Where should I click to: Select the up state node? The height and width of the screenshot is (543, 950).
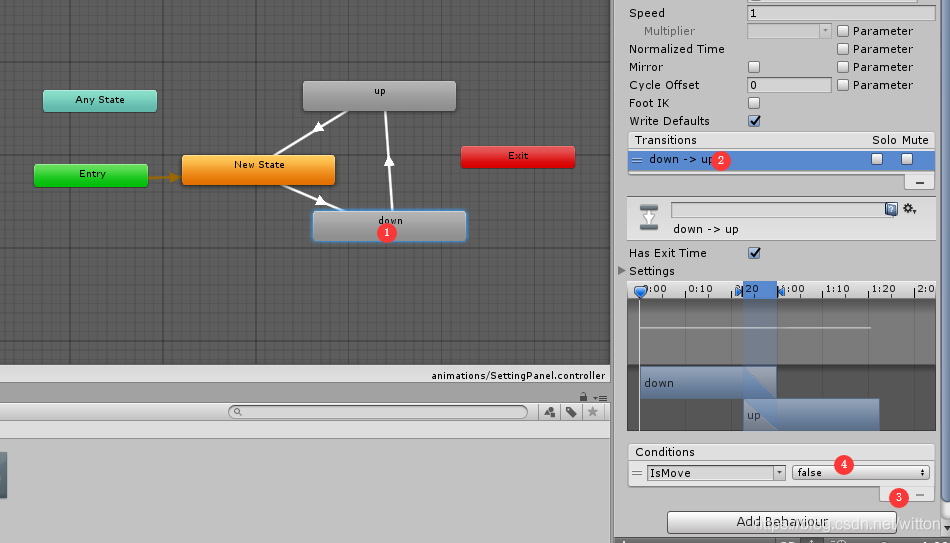[379, 96]
